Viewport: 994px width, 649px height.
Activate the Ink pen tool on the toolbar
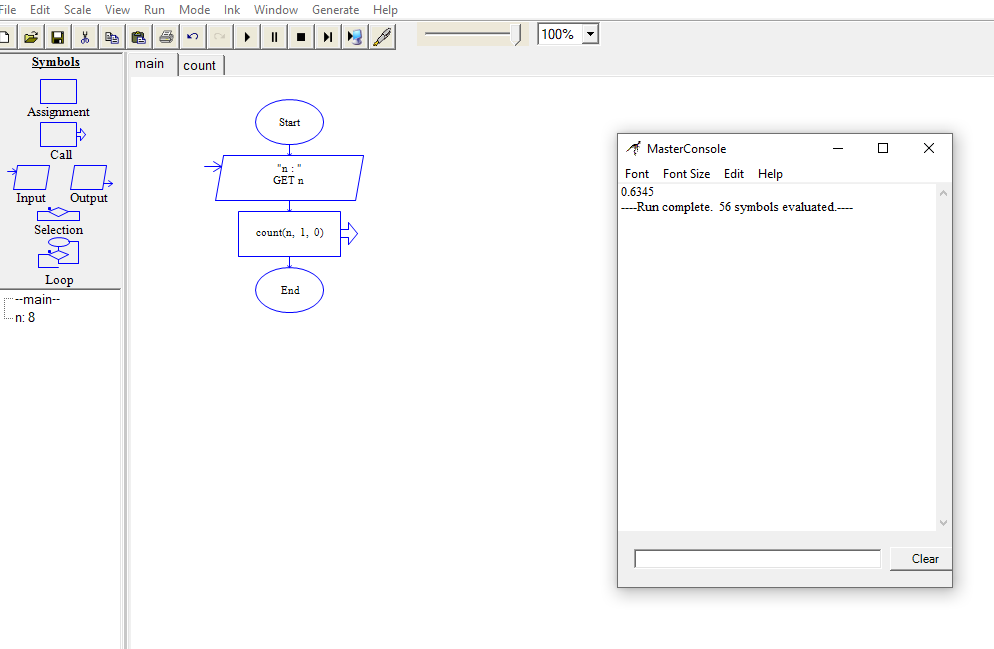pyautogui.click(x=382, y=36)
